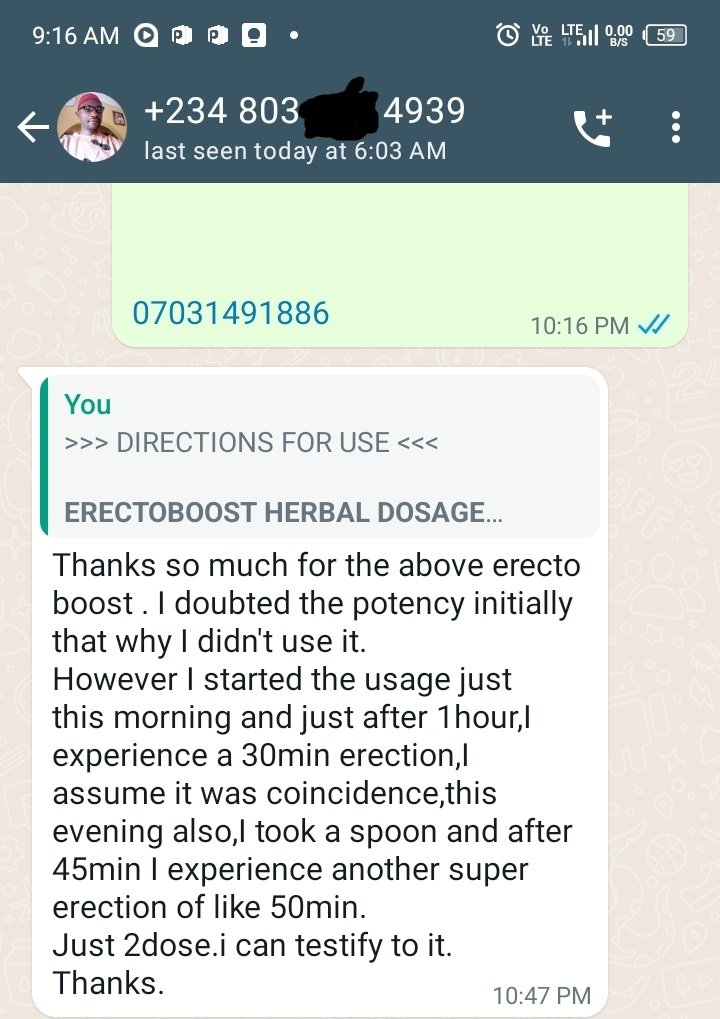Tap the double check marks on sent message
Screen dimensions: 720x1019
point(653,324)
